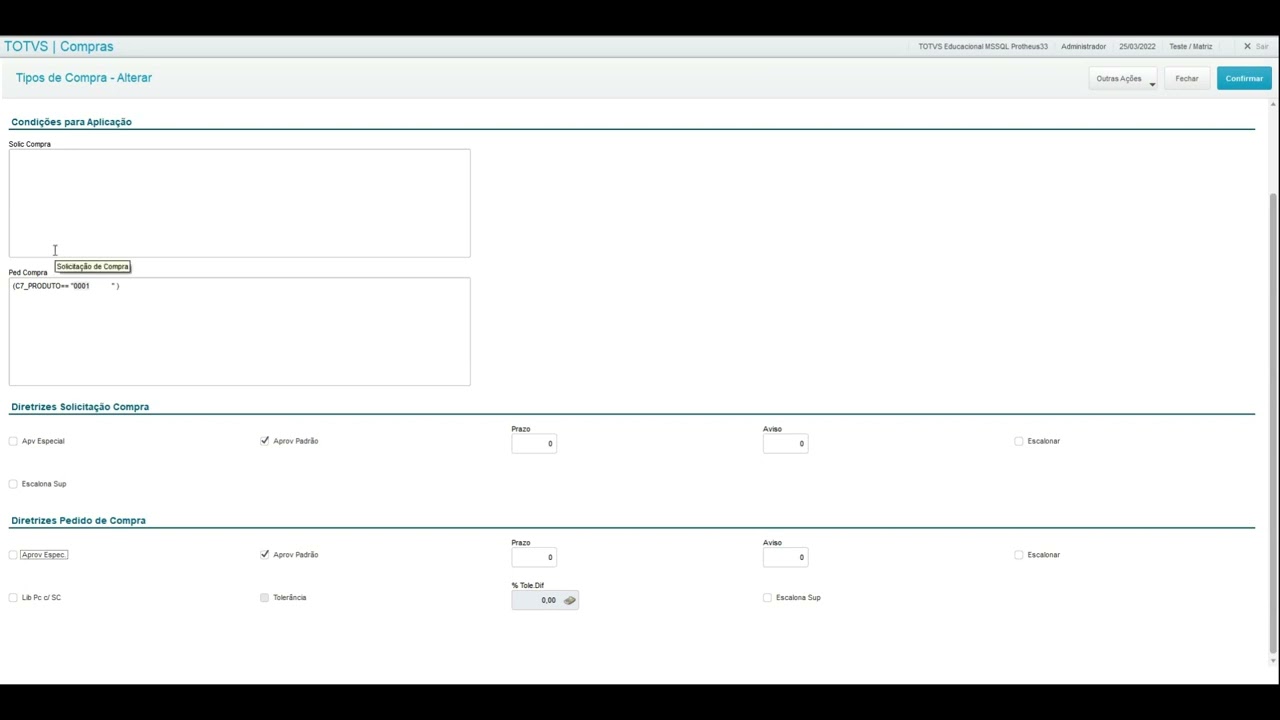Click into the Ped Compra expression area
1280x720 pixels.
tap(239, 331)
